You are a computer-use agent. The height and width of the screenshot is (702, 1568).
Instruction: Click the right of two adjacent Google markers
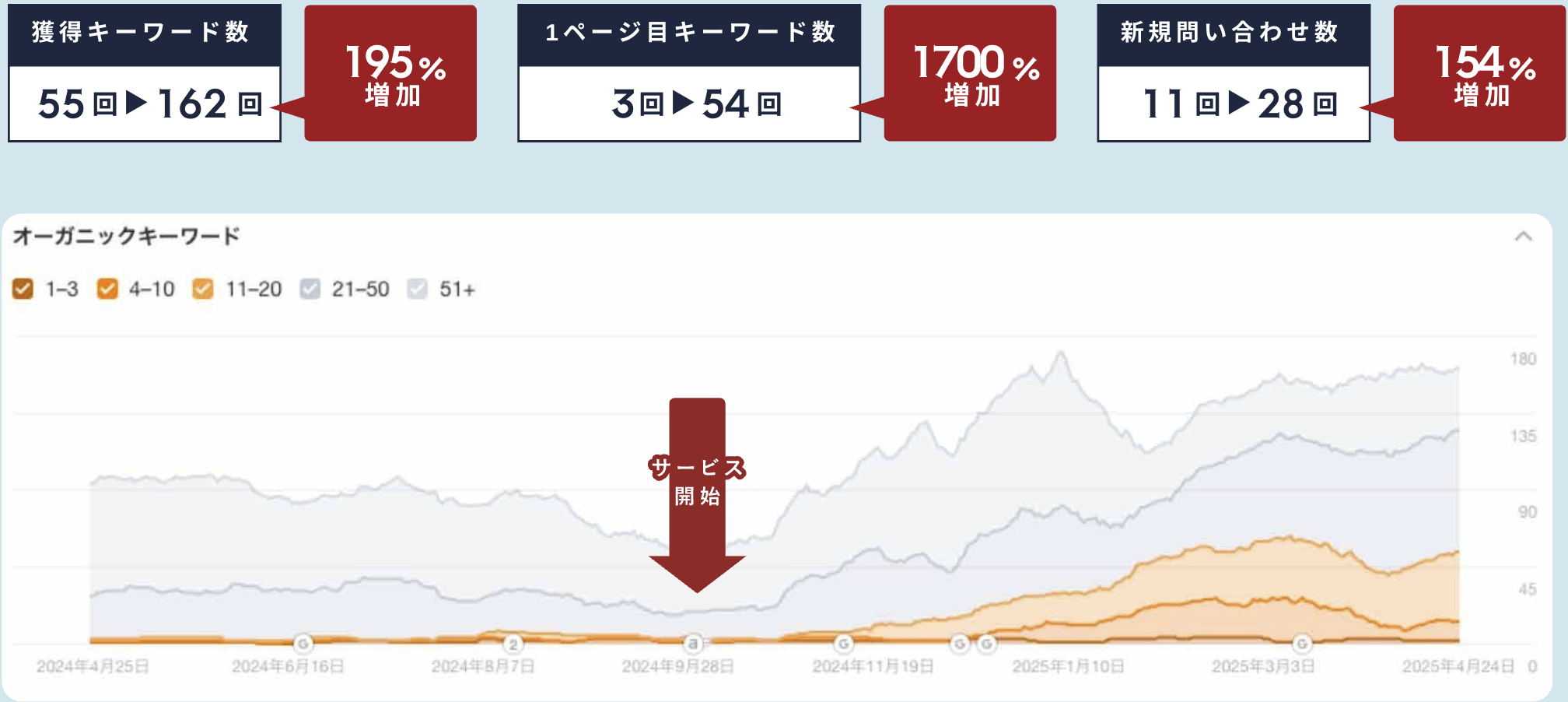[987, 644]
